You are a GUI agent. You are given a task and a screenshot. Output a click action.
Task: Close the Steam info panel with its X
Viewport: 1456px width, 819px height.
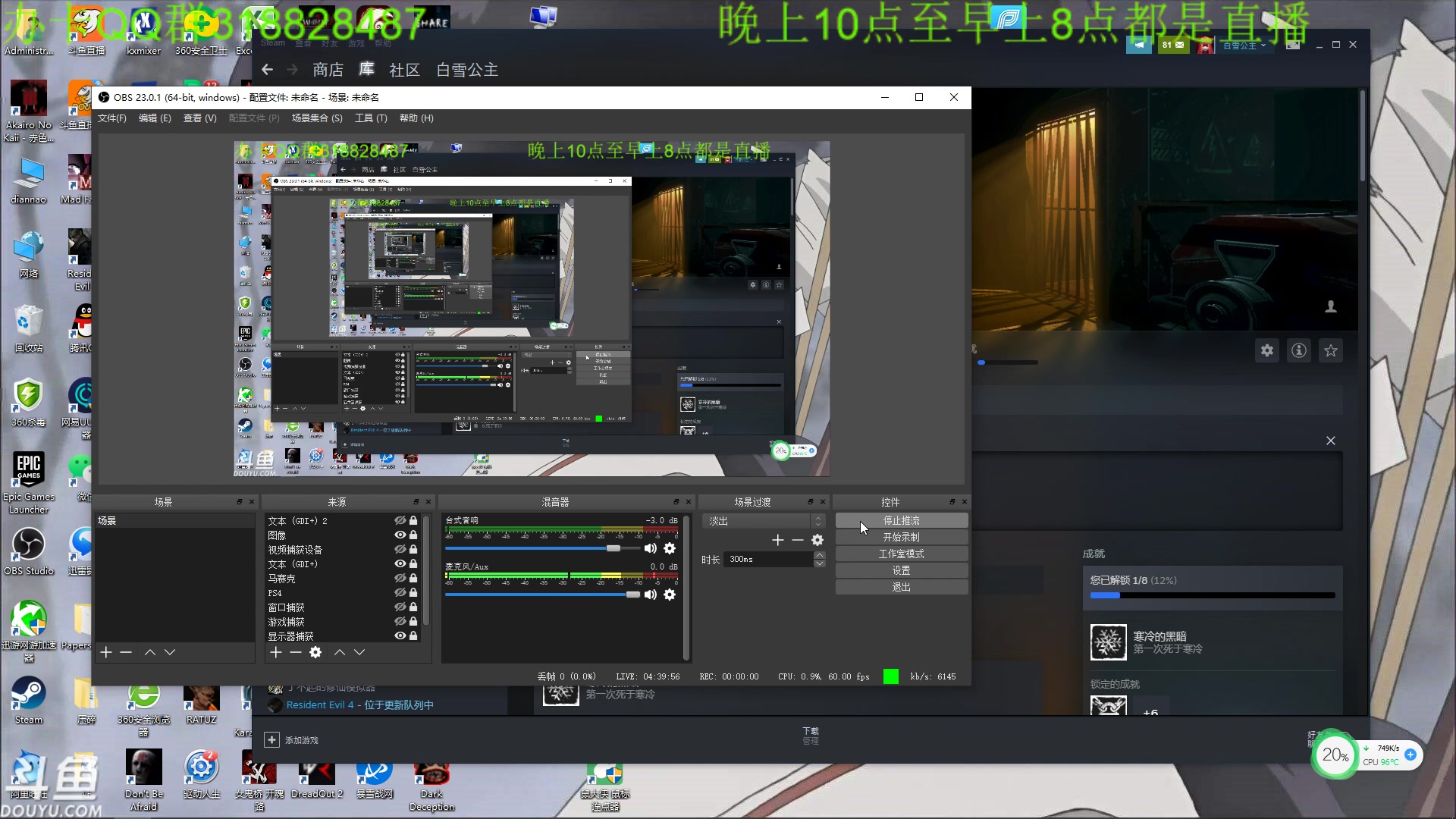click(1331, 441)
